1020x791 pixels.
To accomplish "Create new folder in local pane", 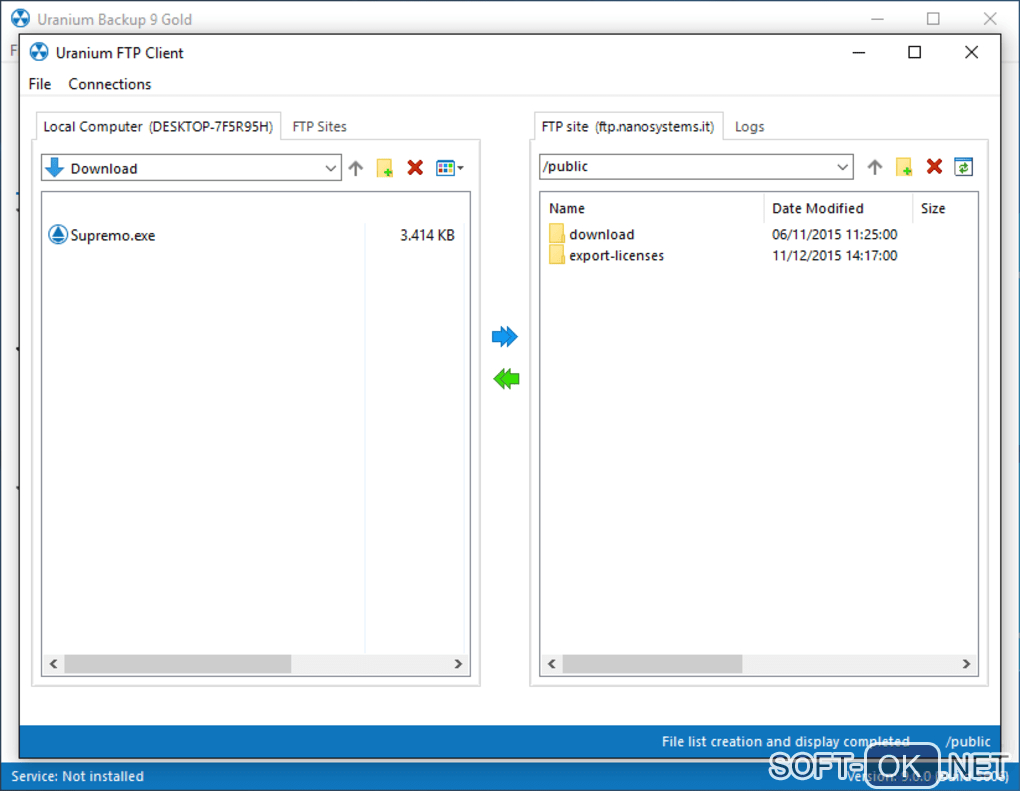I will (x=384, y=168).
